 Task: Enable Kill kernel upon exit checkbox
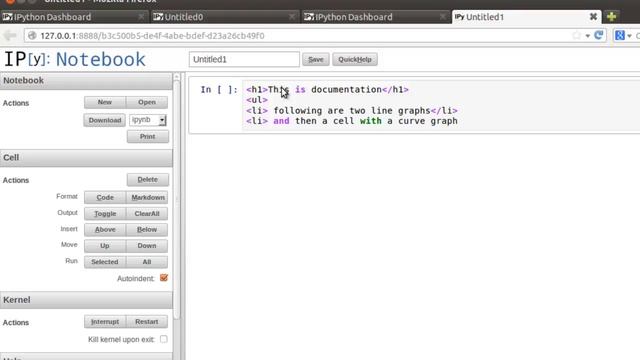164,339
